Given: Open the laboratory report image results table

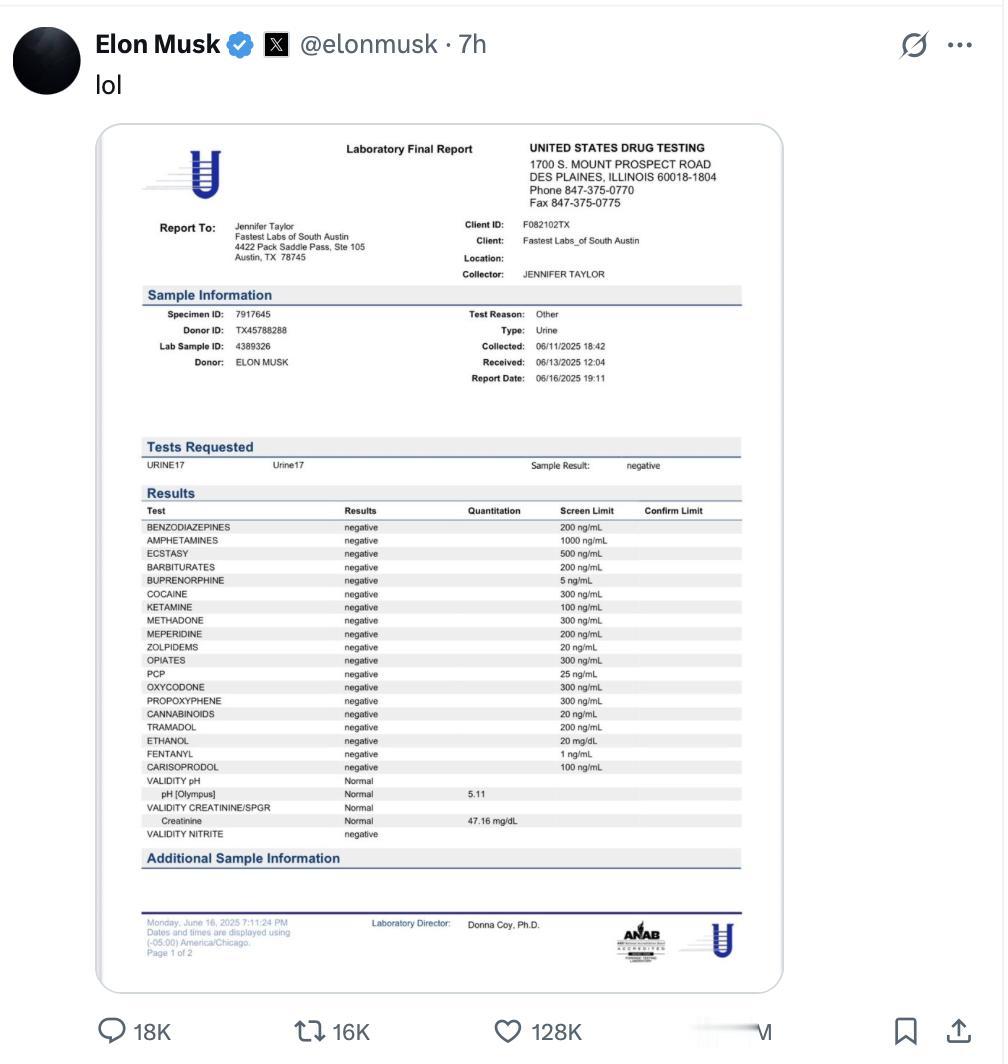Looking at the screenshot, I should [440, 670].
